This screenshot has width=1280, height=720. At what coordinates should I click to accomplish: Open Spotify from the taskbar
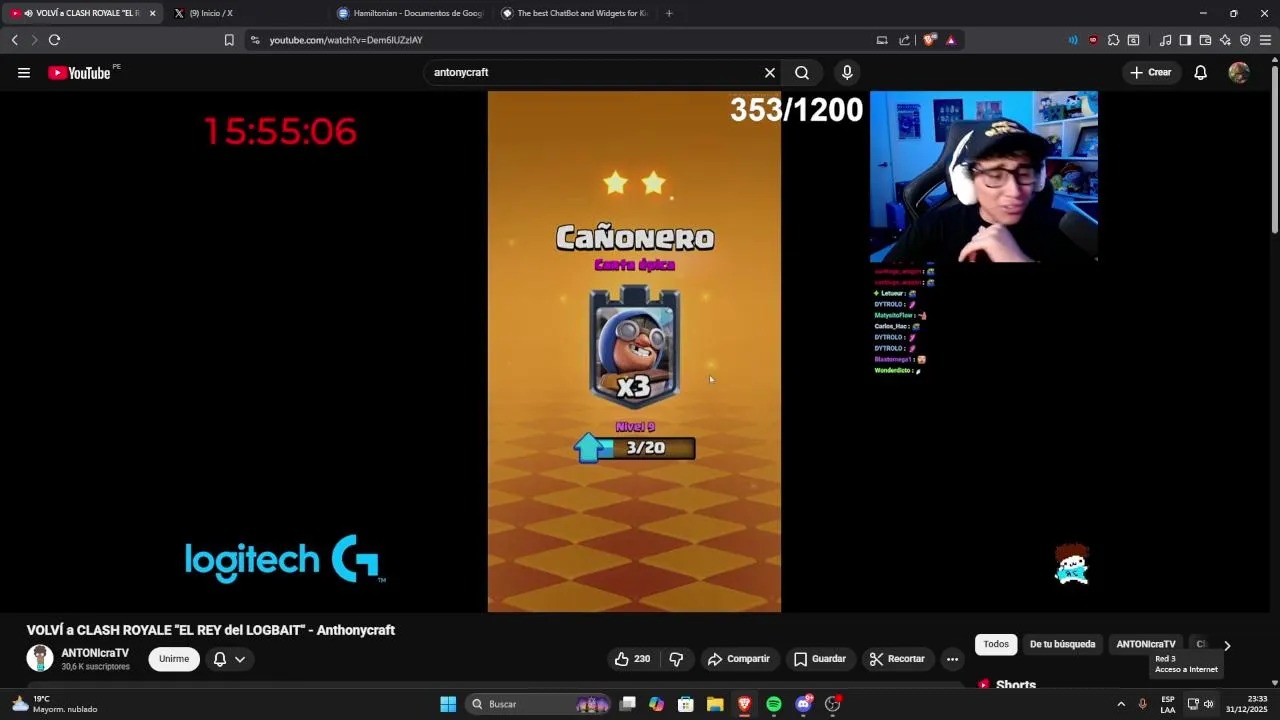point(774,704)
